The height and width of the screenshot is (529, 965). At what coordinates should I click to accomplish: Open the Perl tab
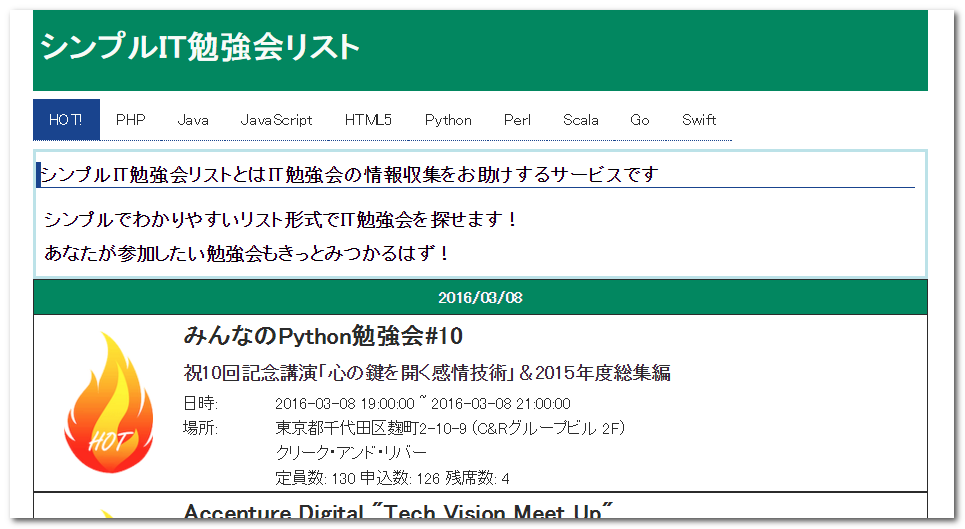(x=517, y=120)
